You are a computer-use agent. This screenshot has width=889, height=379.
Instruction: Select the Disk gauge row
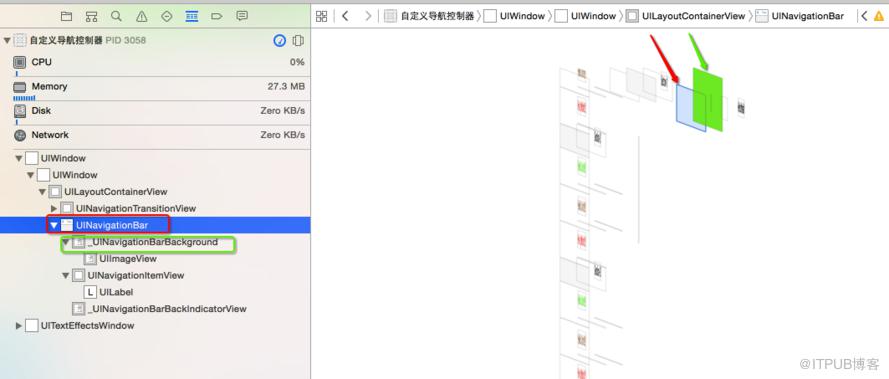pyautogui.click(x=155, y=113)
